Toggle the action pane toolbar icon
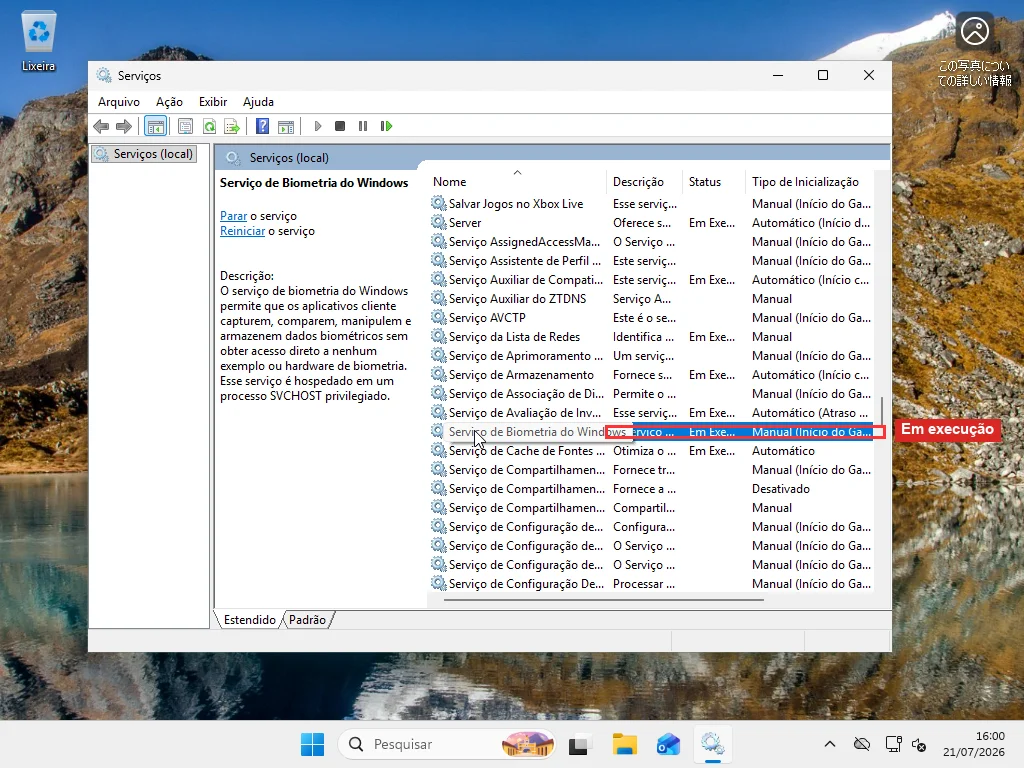The image size is (1024, 768). 286,126
